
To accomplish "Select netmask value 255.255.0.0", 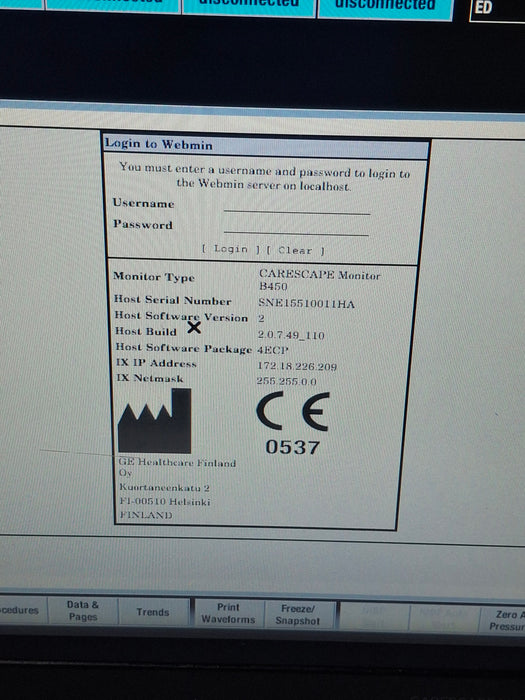I will click(286, 381).
